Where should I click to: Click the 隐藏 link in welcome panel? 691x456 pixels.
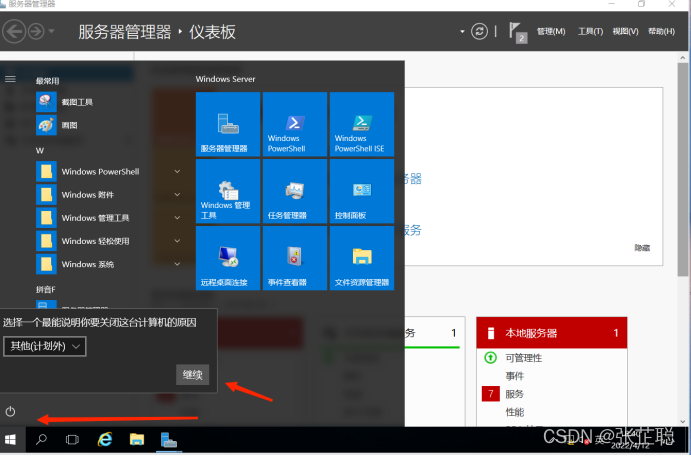[x=642, y=248]
